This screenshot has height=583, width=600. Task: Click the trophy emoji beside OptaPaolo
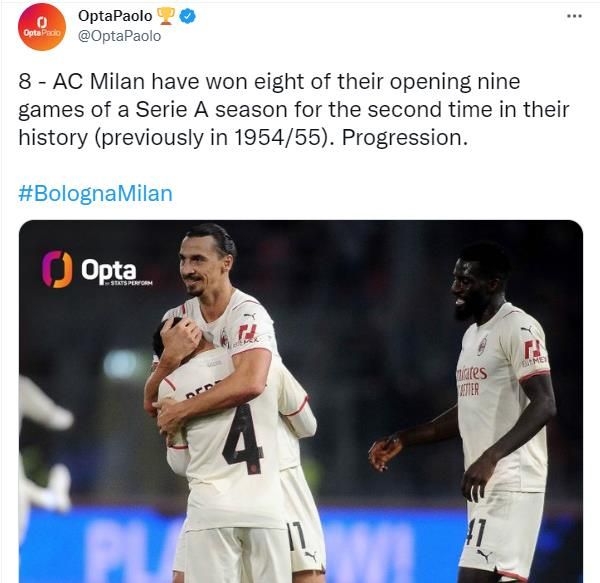coord(166,16)
